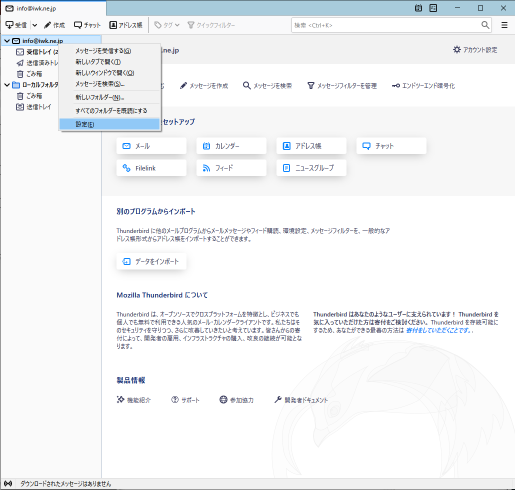Open the hamburger application menu
This screenshot has width=515, height=490.
(x=504, y=25)
